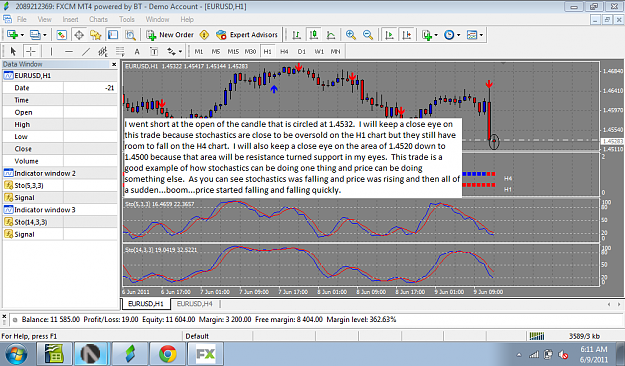Viewport: 625px width, 366px height.
Task: Open the Windows Start menu
Action: point(16,354)
